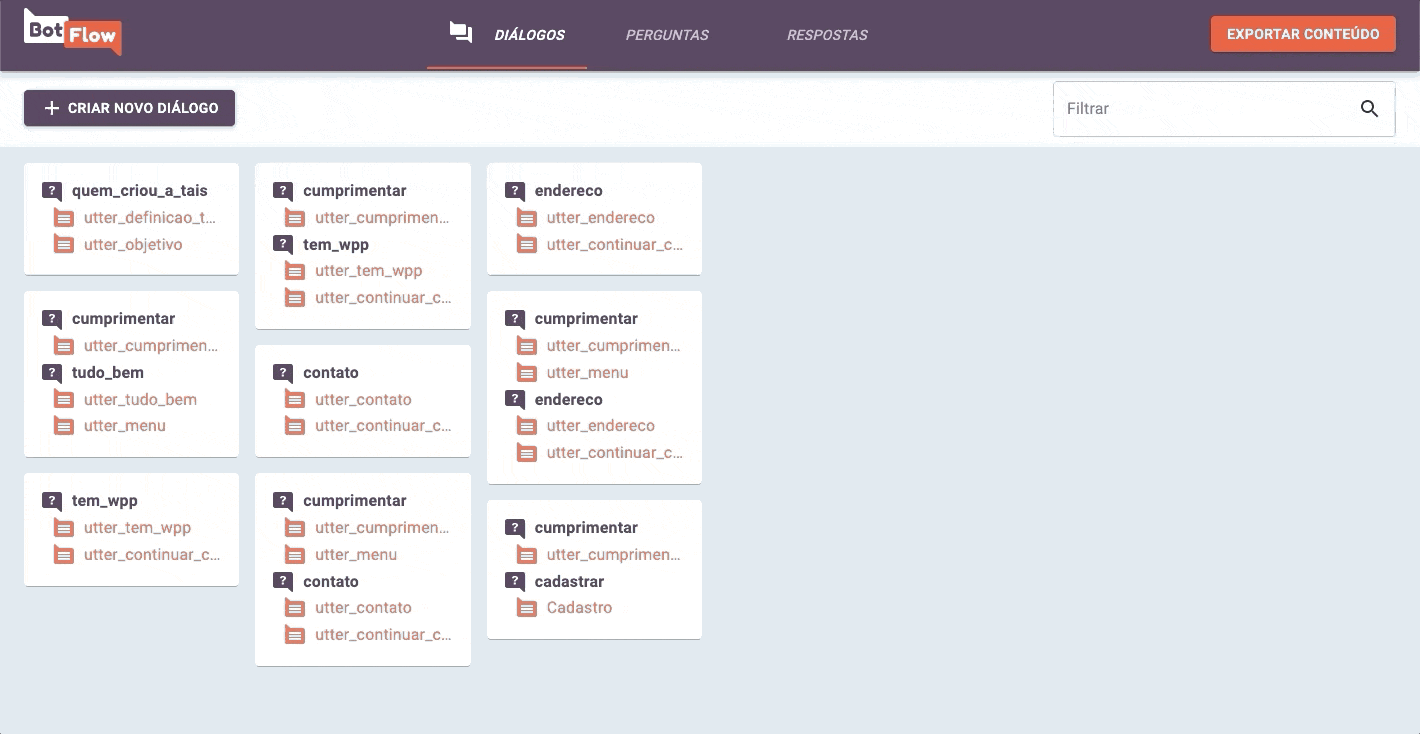Click the plus icon on Criar Novo Diálogo
This screenshot has width=1420, height=734.
(52, 108)
